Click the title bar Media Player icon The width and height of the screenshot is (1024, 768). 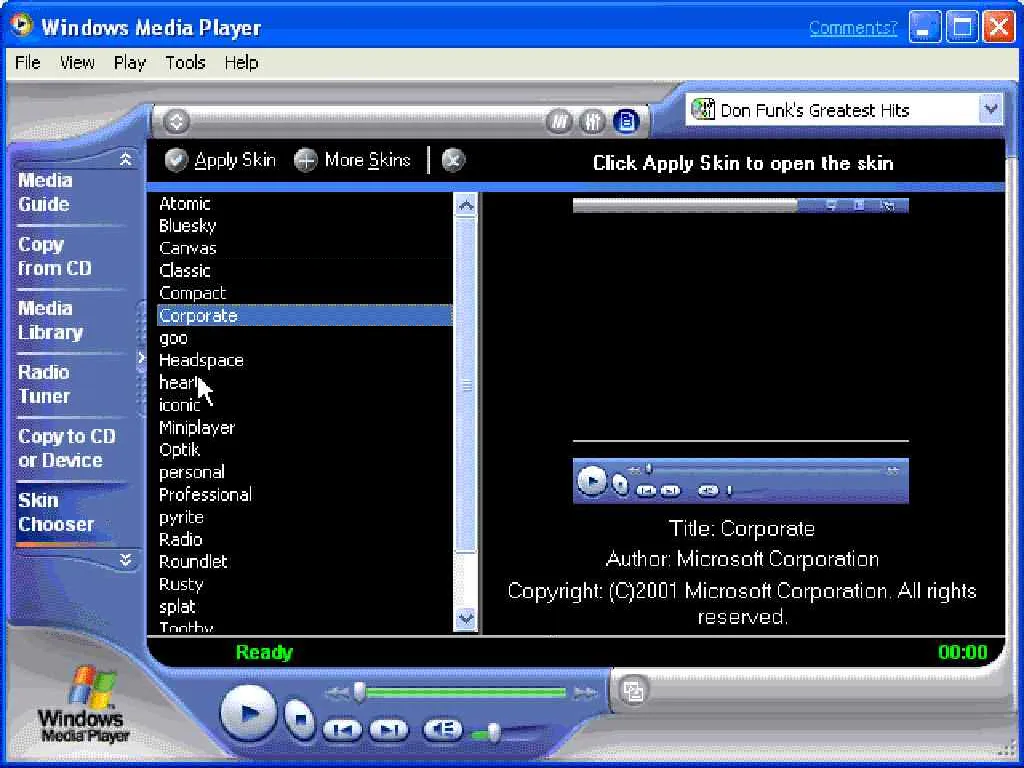coord(22,25)
